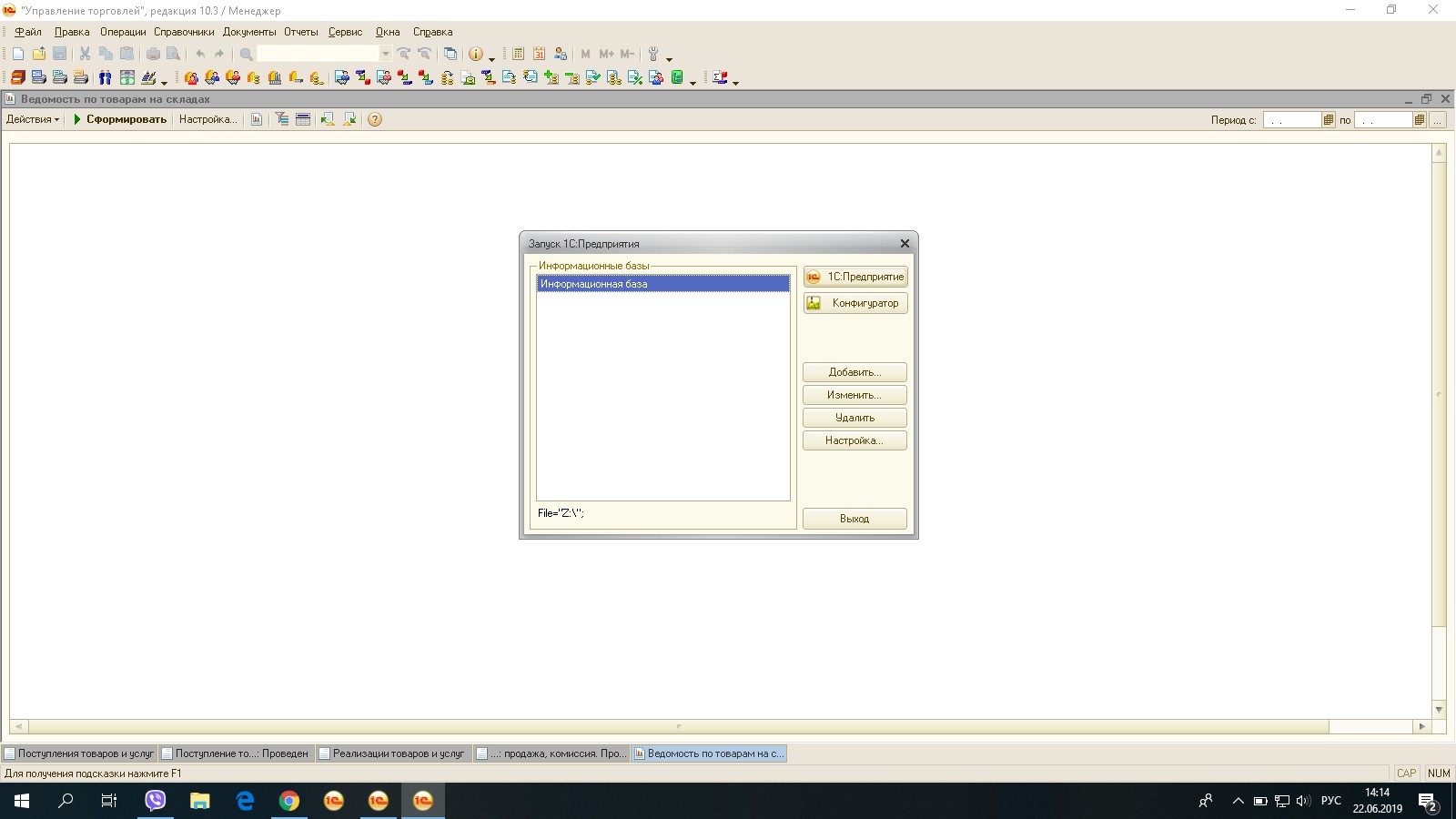Click the Сформировать button

(119, 119)
